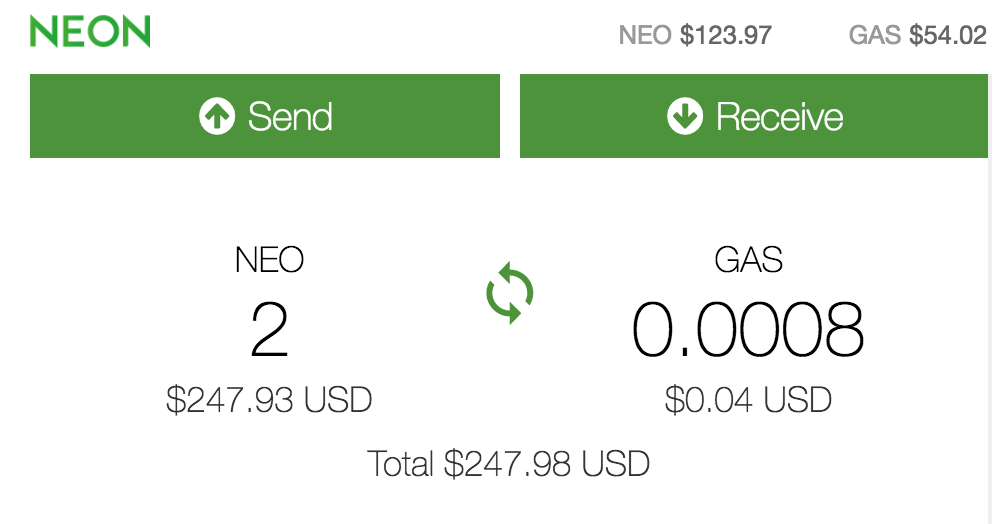Screen dimensions: 1008x524
Task: Click the USD text under GAS balance
Action: pyautogui.click(x=797, y=400)
